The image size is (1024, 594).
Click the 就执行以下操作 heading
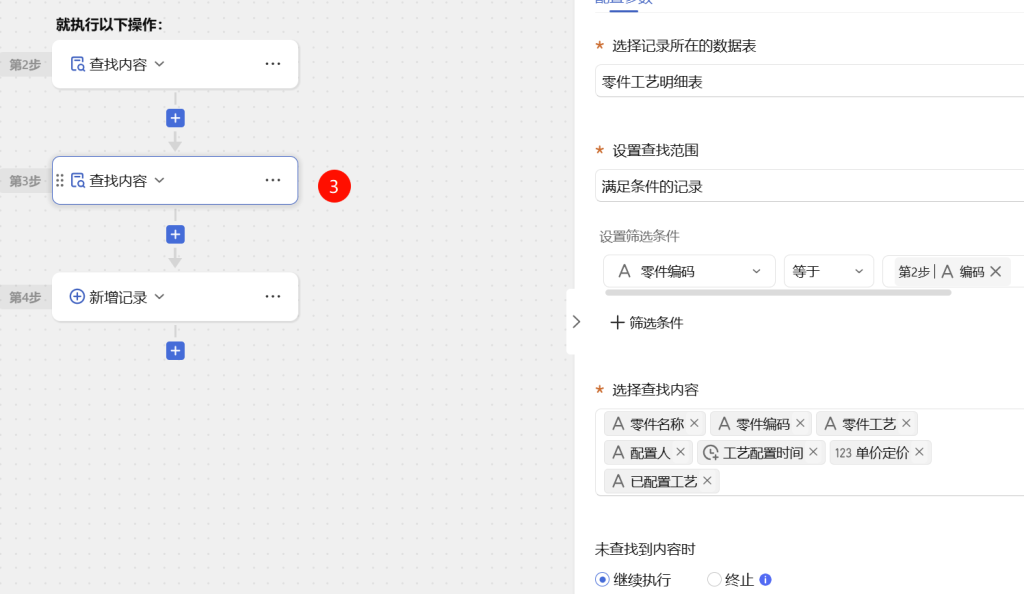(109, 25)
